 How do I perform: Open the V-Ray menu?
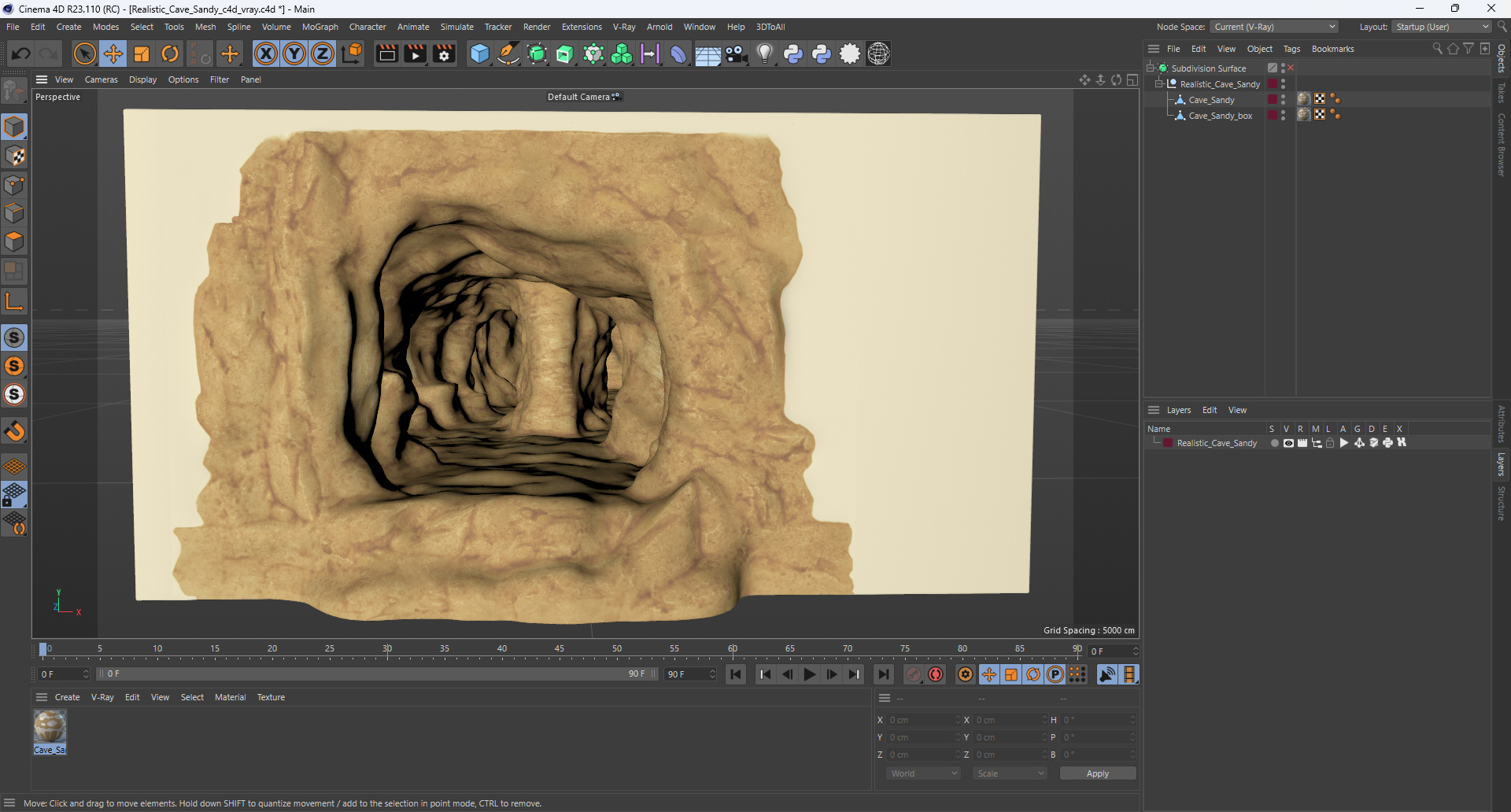[x=624, y=27]
